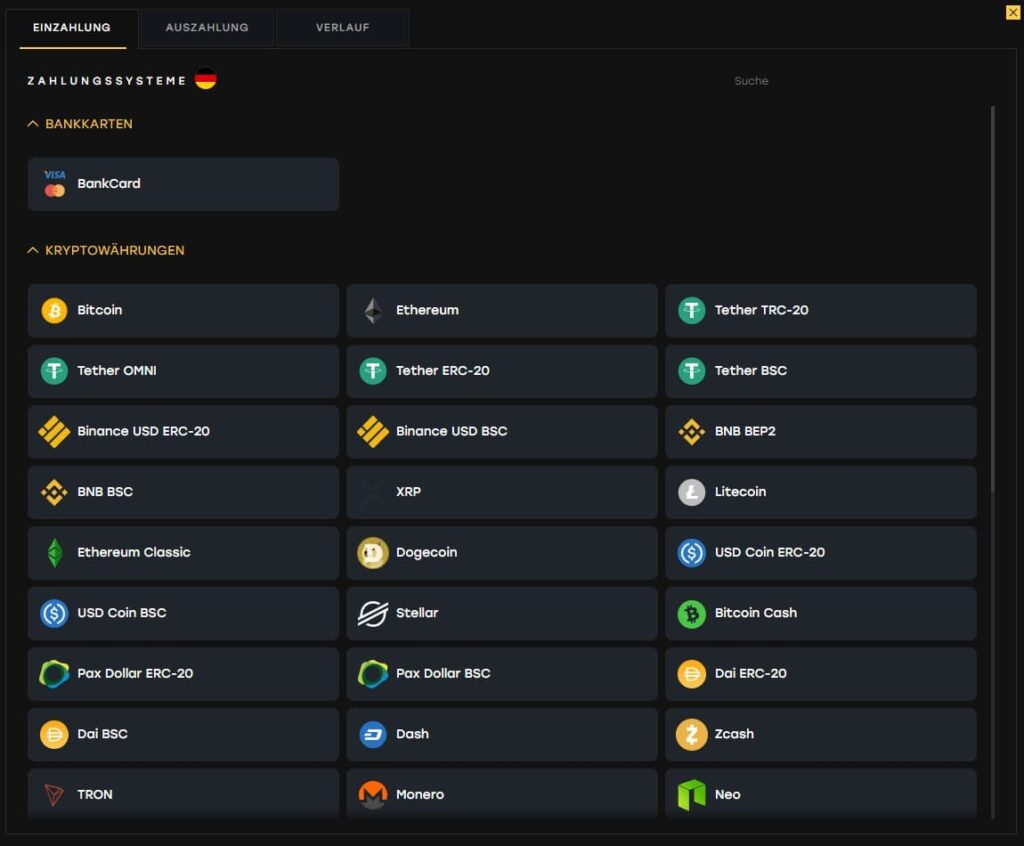Screen dimensions: 1024x846
Task: Click the Monero logo icon
Action: pyautogui.click(x=372, y=794)
